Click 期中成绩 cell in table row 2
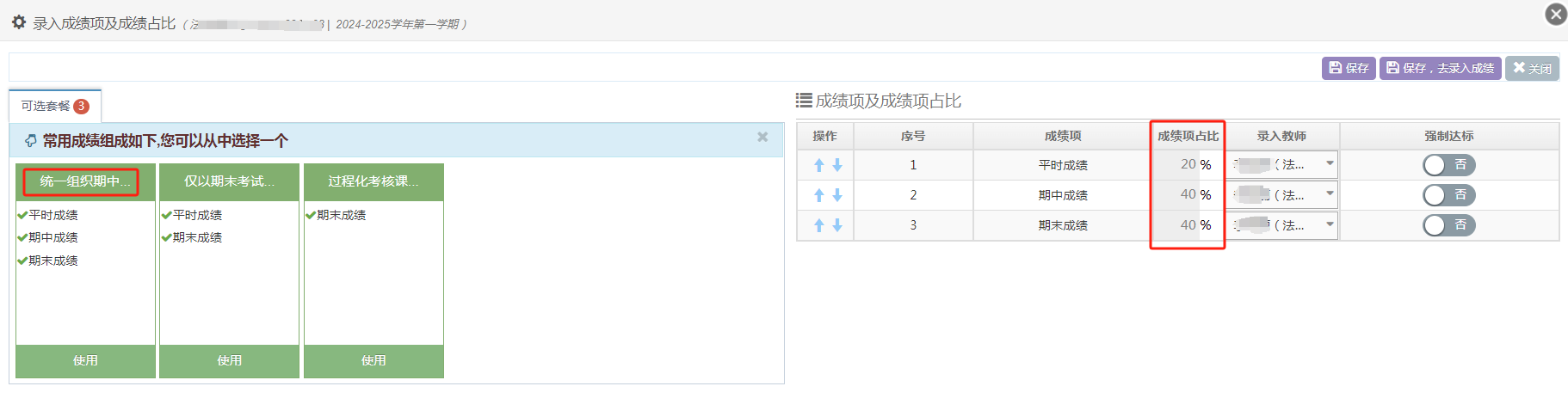Image resolution: width=1568 pixels, height=417 pixels. click(1063, 195)
